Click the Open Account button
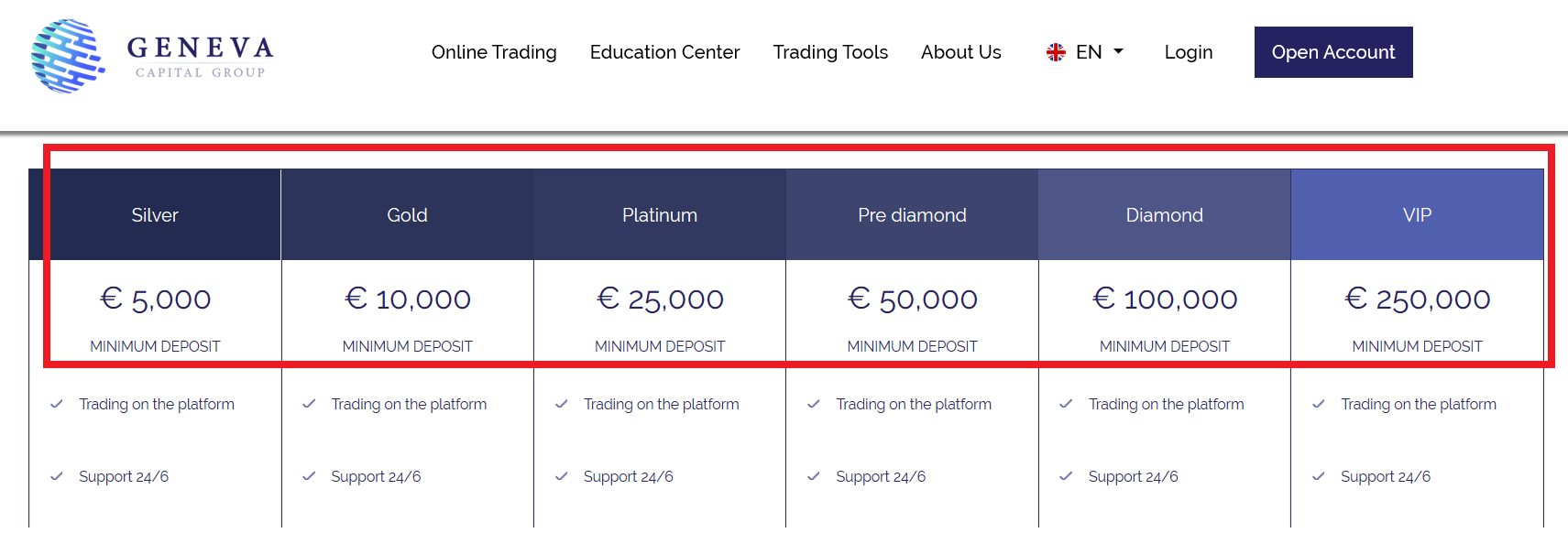The image size is (1568, 533). point(1333,52)
